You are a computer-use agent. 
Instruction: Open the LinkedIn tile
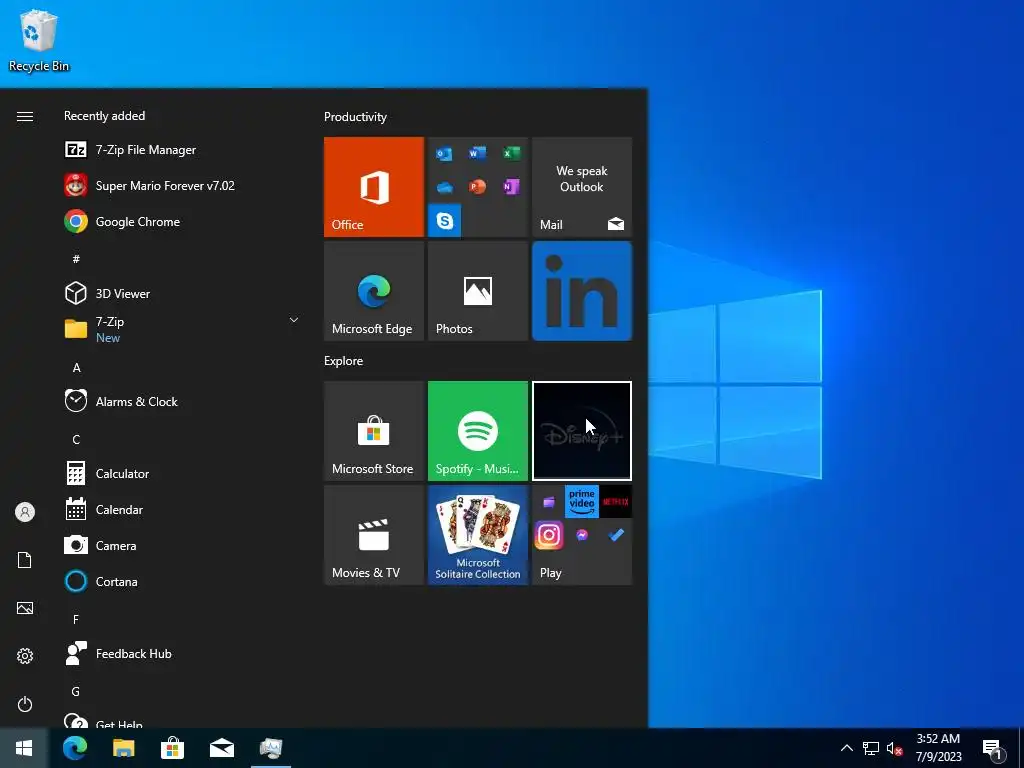tap(582, 291)
